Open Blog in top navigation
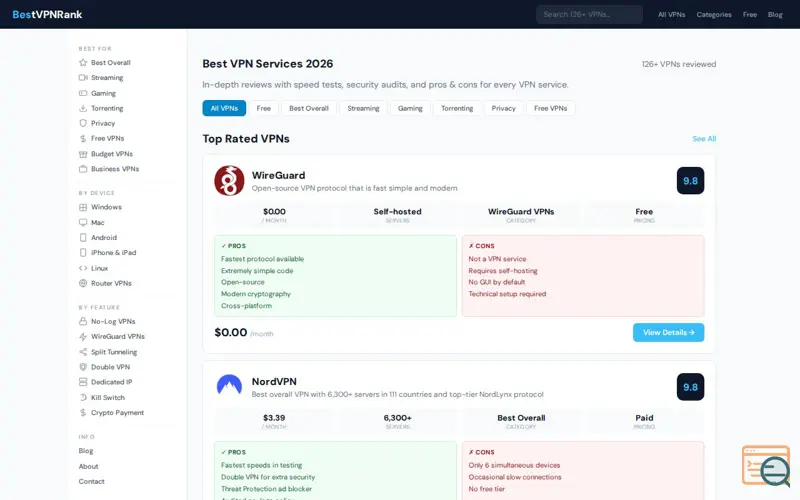The width and height of the screenshot is (800, 500). 775,14
